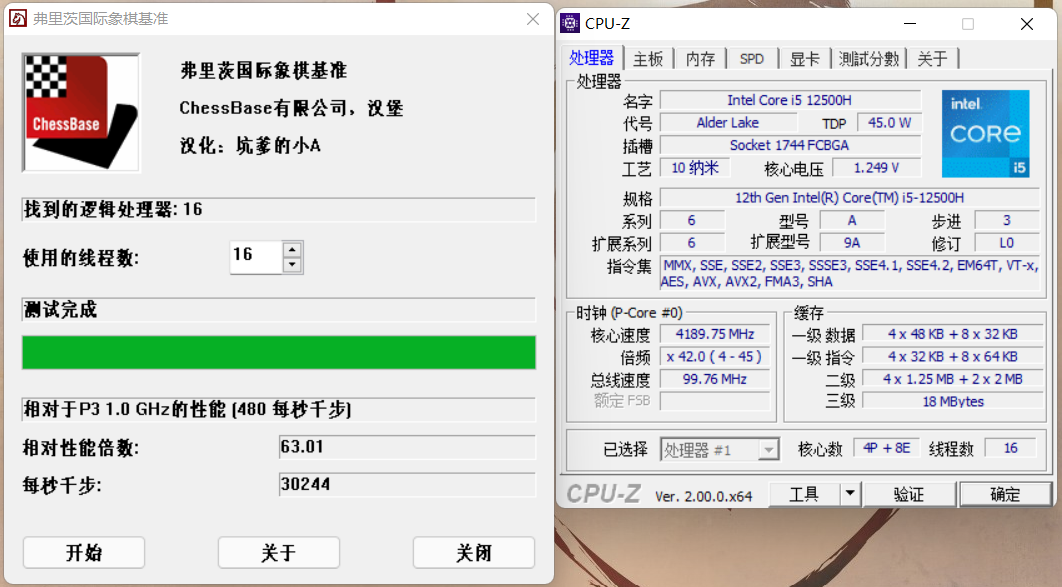The width and height of the screenshot is (1062, 587).
Task: Select the 处理器 tab in CPU-Z
Action: [x=591, y=58]
